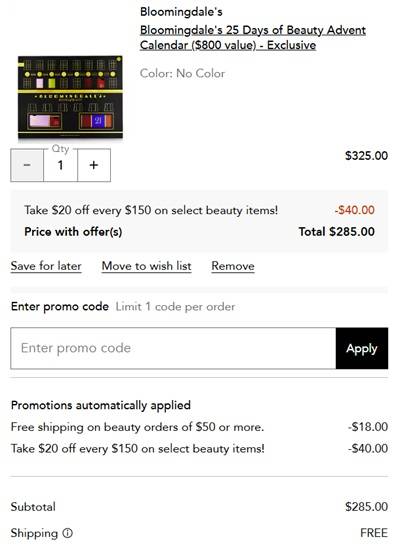Click the quantity value field
The width and height of the screenshot is (400, 552).
pyautogui.click(x=61, y=165)
